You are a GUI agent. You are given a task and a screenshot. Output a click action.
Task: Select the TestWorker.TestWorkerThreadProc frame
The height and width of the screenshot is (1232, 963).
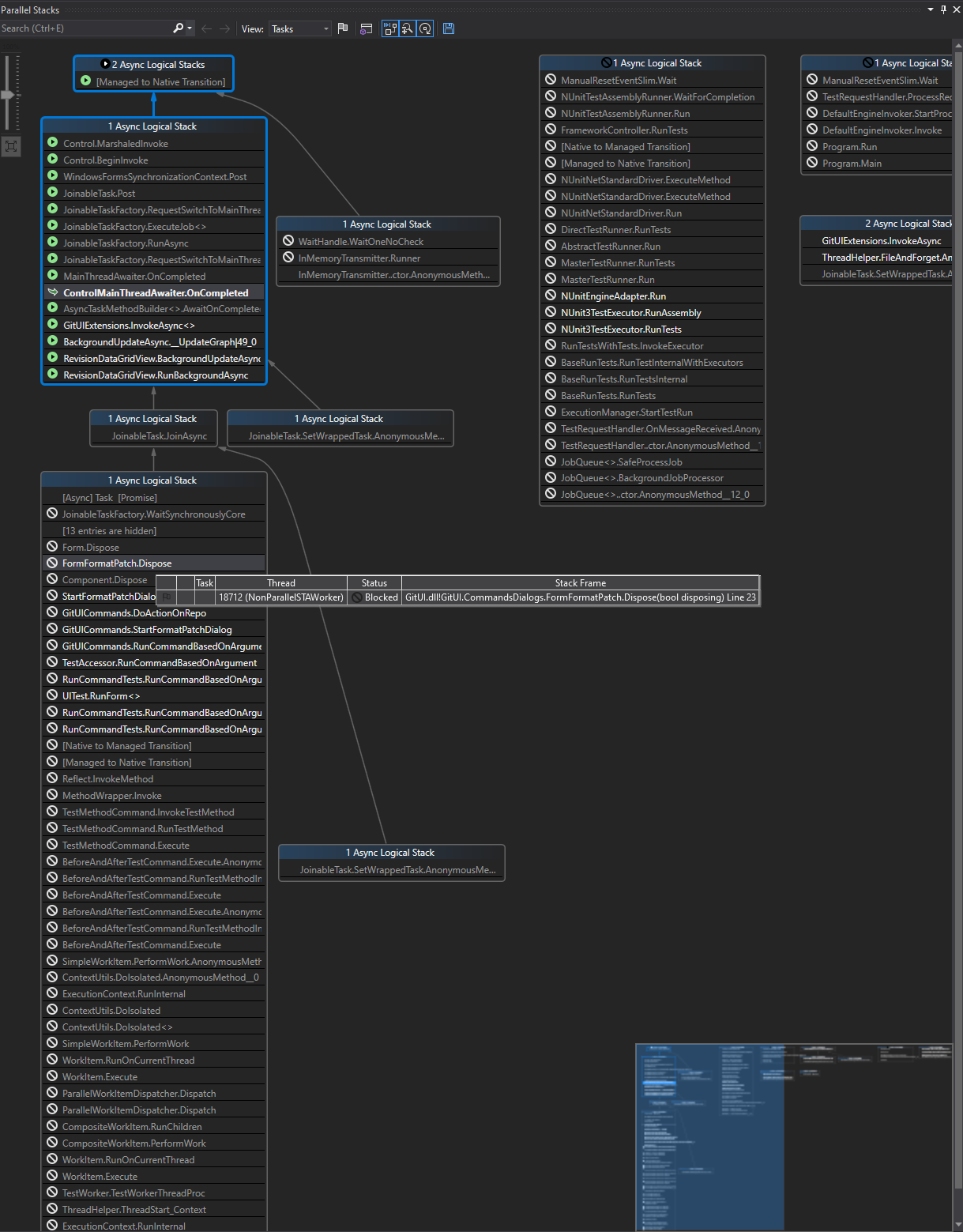tap(154, 1193)
